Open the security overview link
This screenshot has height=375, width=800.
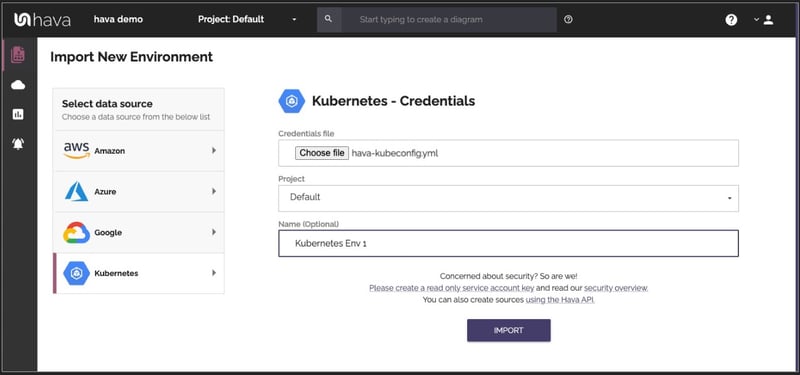click(616, 288)
